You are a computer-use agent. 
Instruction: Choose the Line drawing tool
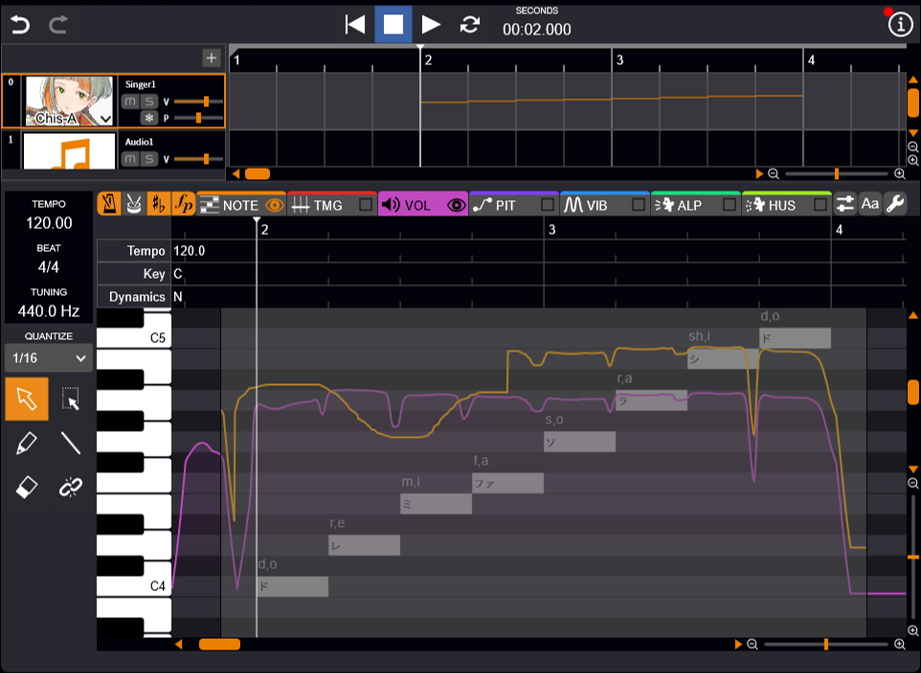(70, 442)
